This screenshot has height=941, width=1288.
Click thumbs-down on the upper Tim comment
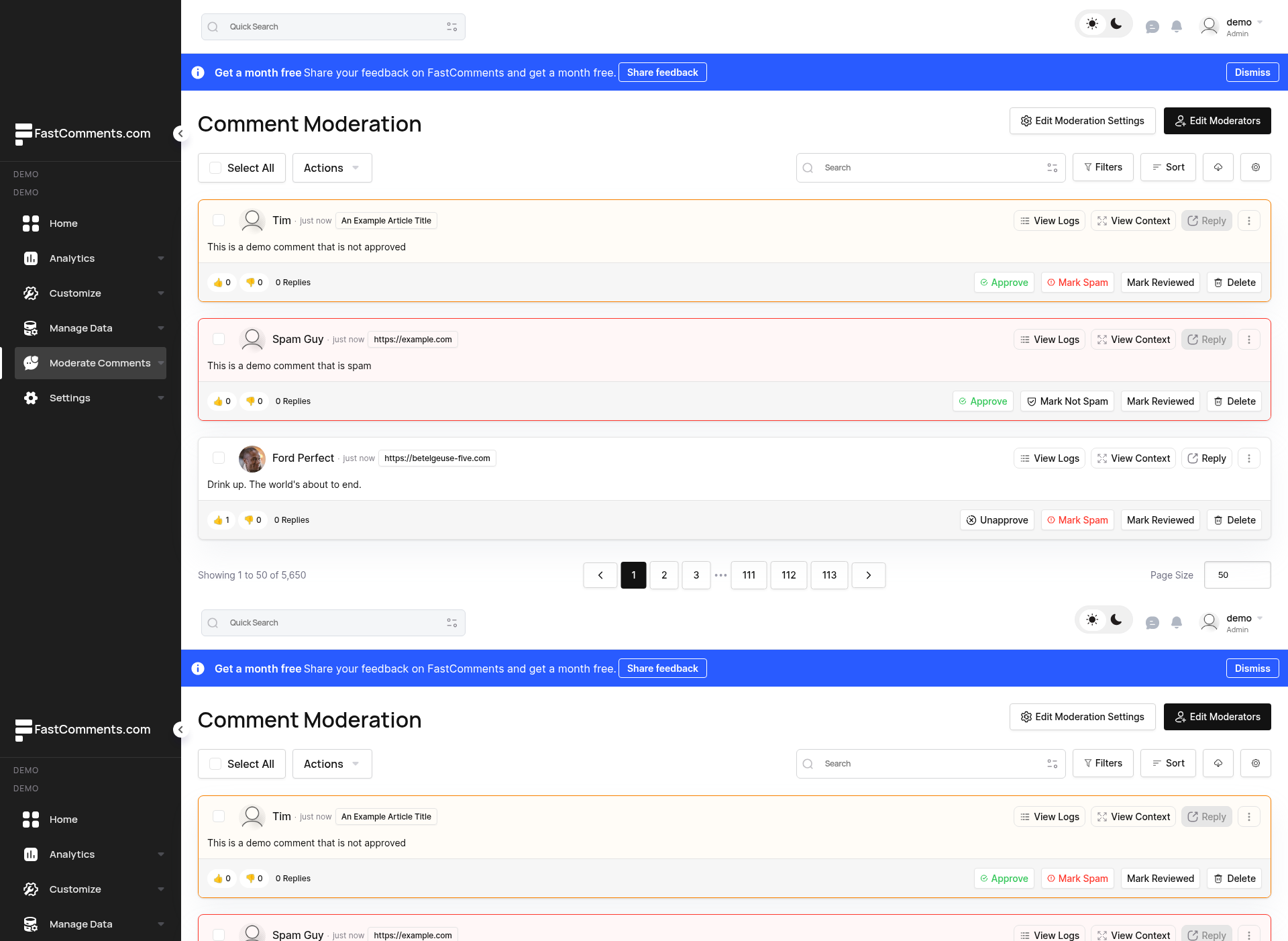click(x=254, y=283)
